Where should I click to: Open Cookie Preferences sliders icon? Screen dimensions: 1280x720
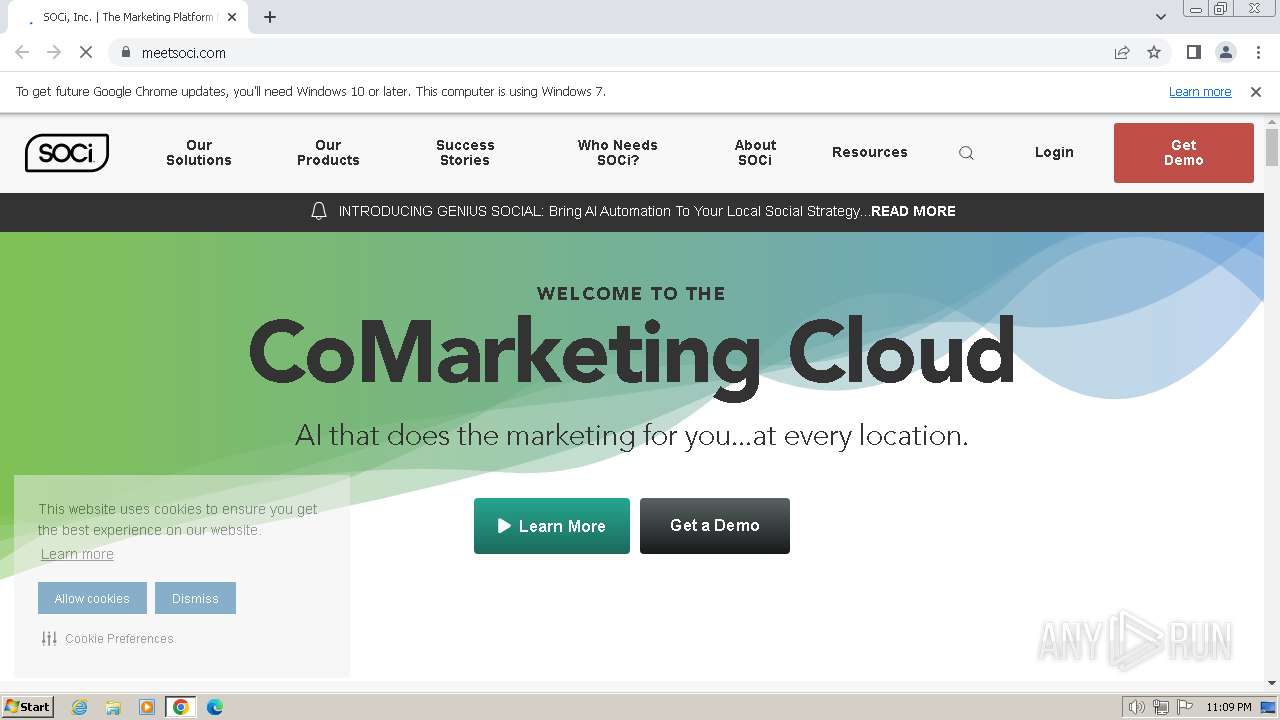(x=49, y=638)
